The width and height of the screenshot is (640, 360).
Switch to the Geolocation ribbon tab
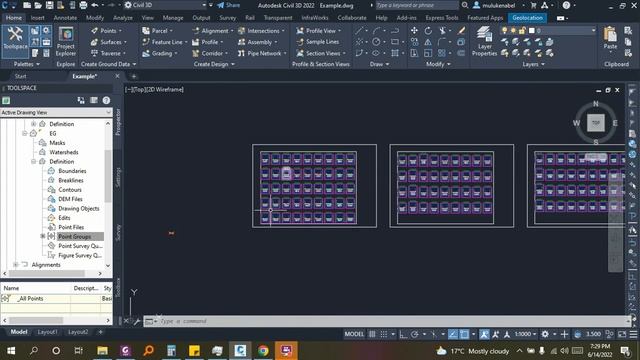pos(527,18)
